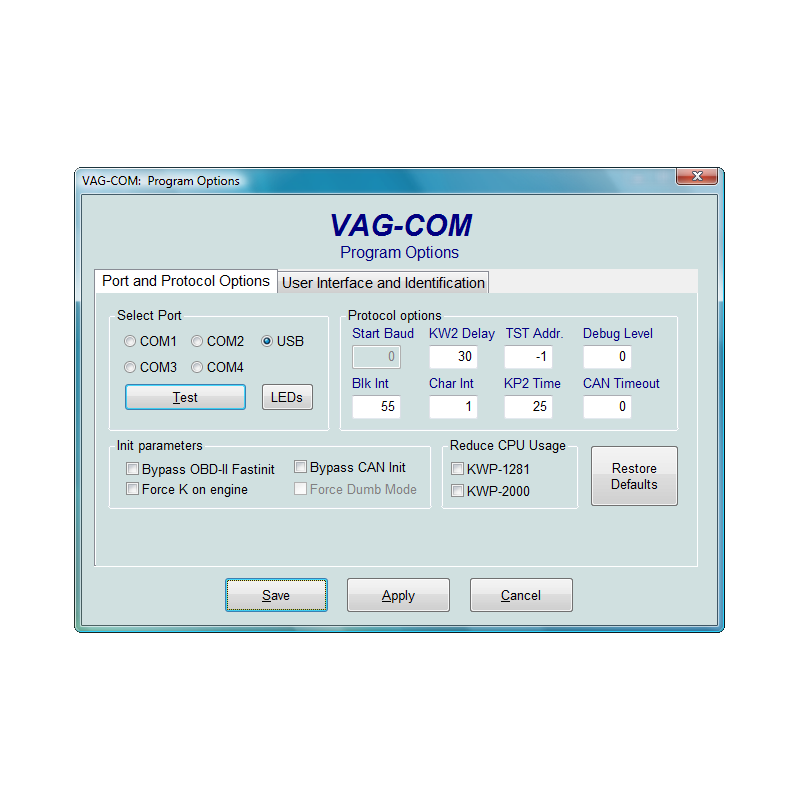Select the COM4 port radio button
The image size is (800, 800).
[x=197, y=367]
